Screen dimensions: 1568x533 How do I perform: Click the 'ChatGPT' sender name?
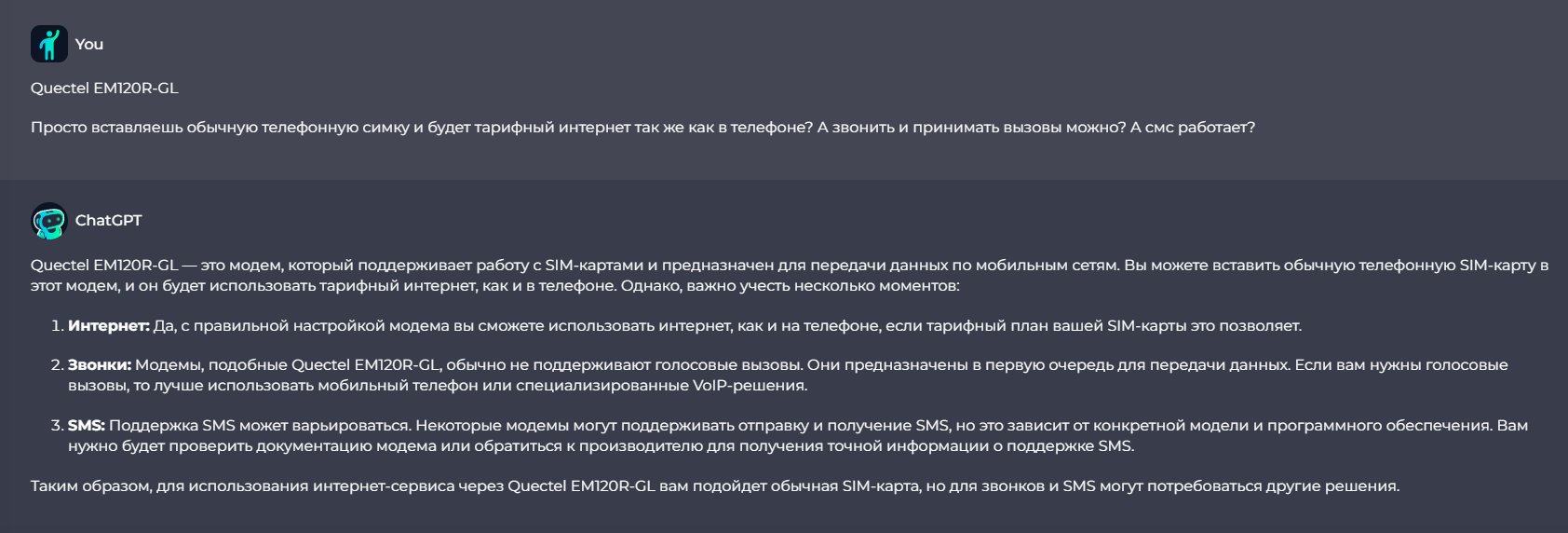pos(109,220)
